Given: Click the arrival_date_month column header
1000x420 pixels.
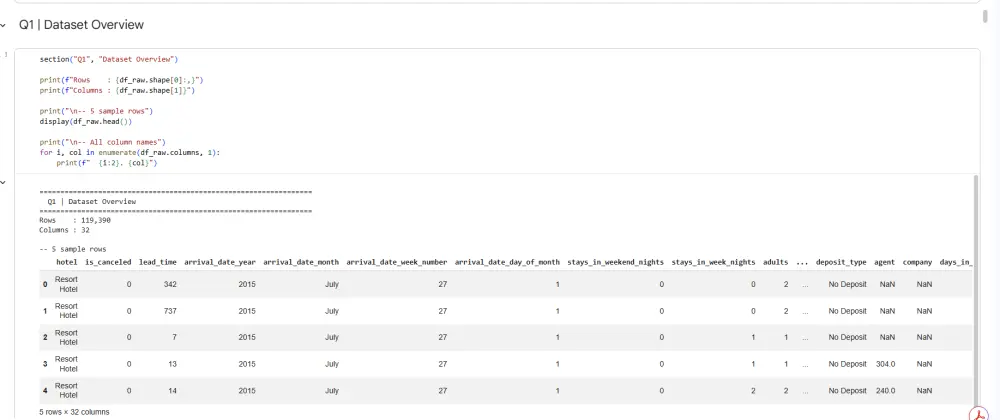Looking at the screenshot, I should tap(301, 262).
